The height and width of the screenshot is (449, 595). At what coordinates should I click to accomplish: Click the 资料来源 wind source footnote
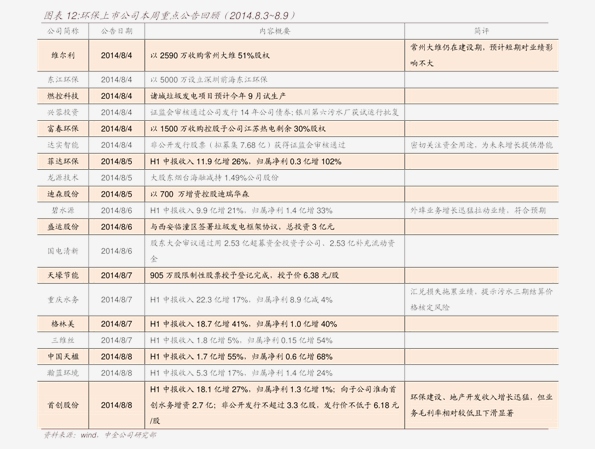99,435
